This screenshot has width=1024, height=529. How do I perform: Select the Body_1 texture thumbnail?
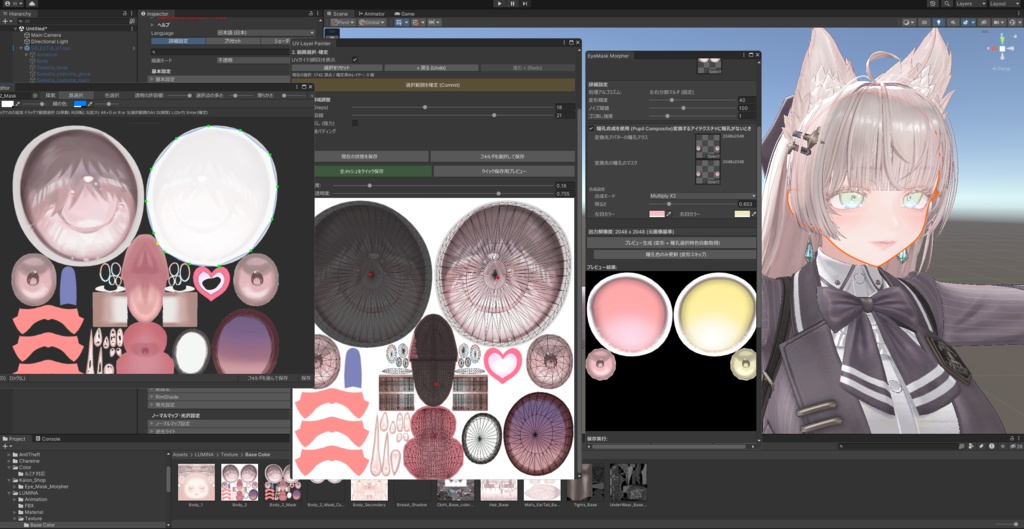(x=196, y=481)
